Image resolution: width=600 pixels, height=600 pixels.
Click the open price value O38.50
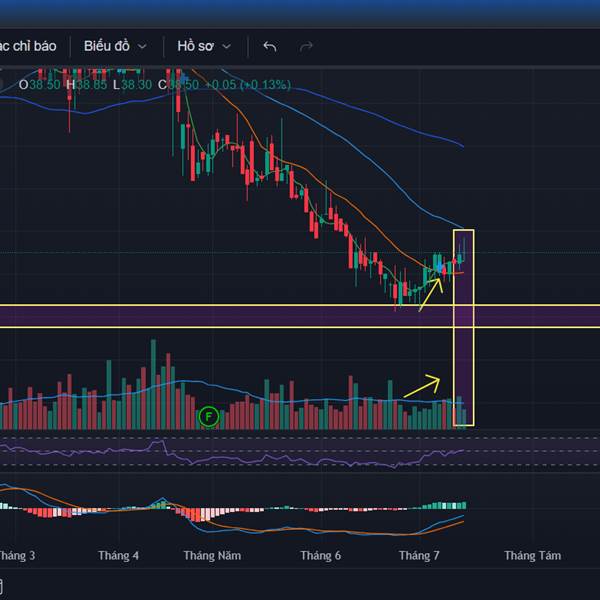40,85
